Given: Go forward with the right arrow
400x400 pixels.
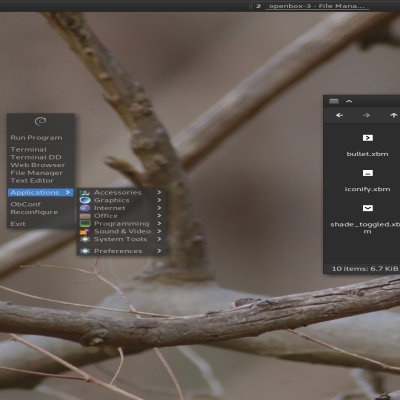Looking at the screenshot, I should point(366,115).
